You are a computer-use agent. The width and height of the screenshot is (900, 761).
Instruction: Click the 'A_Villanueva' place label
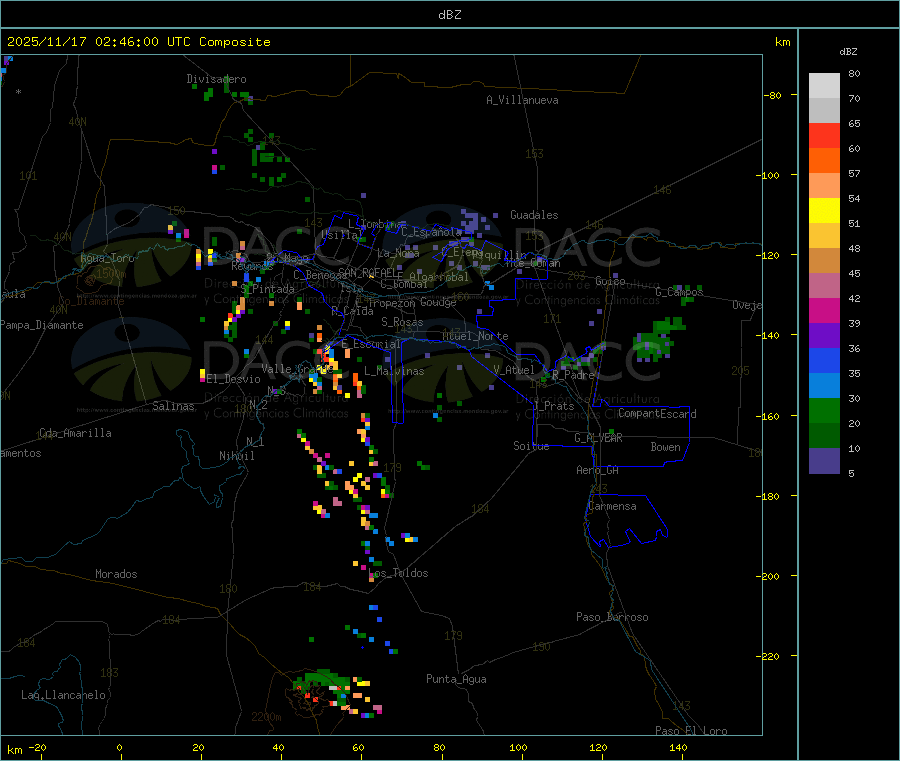click(522, 100)
